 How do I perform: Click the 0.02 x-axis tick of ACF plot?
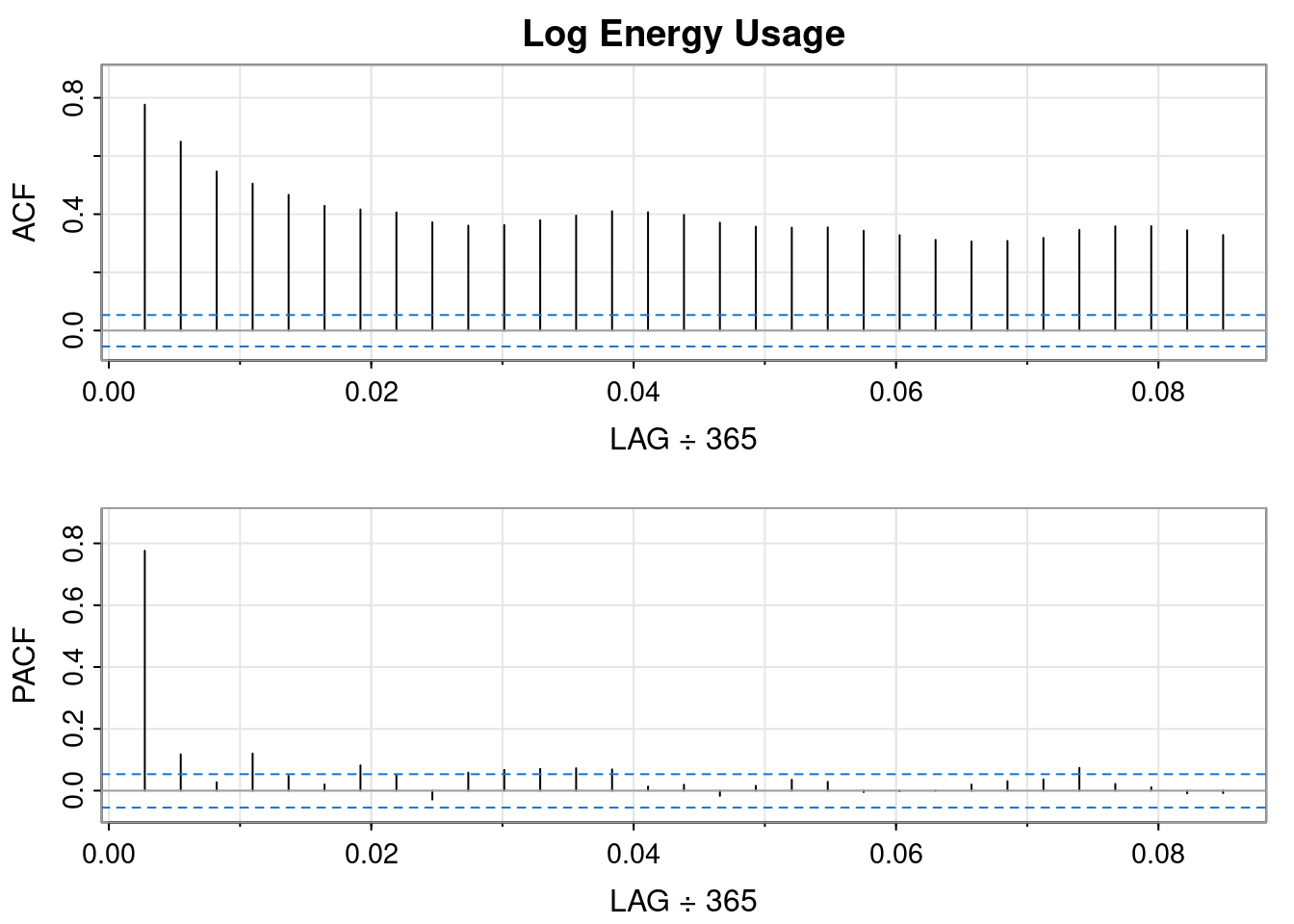coord(371,393)
